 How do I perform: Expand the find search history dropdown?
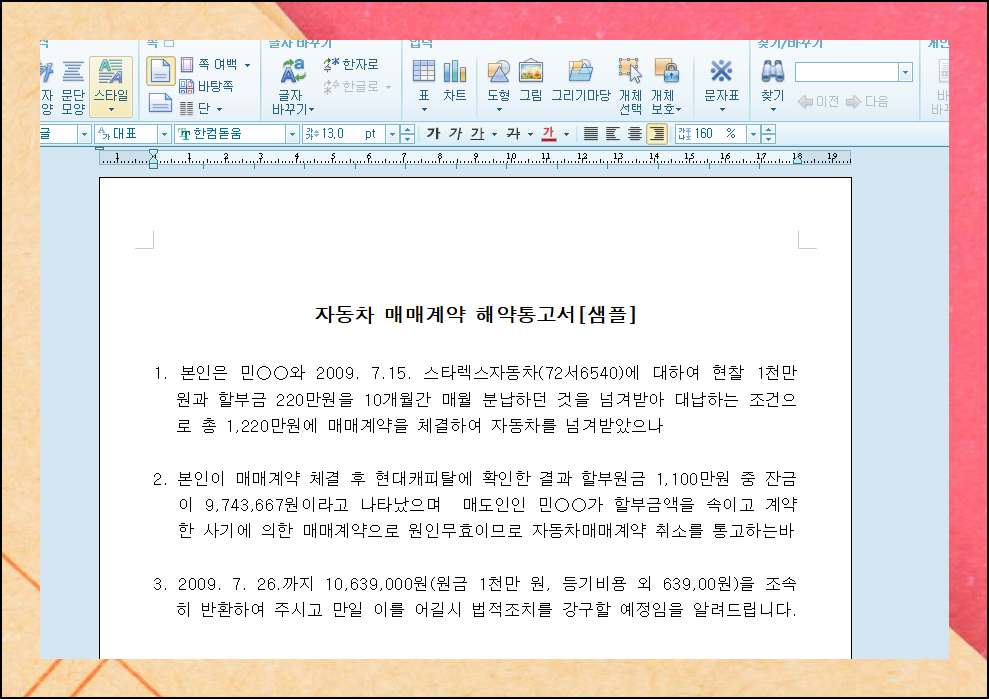pyautogui.click(x=906, y=72)
